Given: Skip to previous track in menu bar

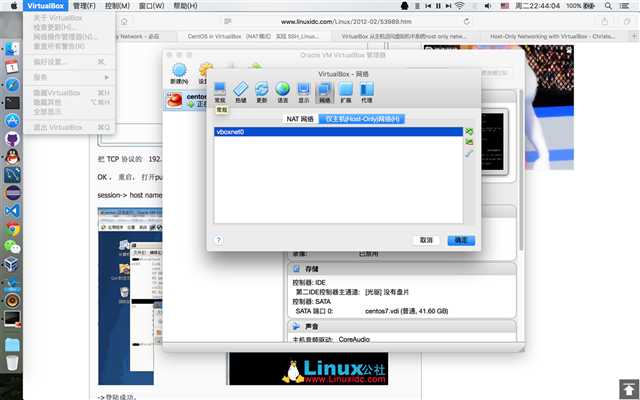Looking at the screenshot, I should point(428,6).
